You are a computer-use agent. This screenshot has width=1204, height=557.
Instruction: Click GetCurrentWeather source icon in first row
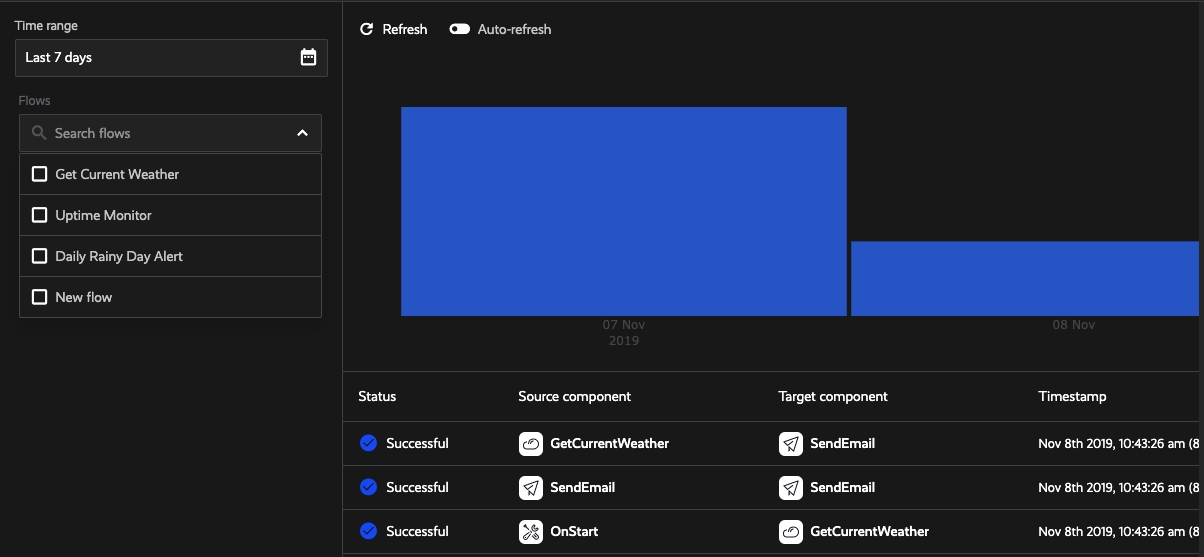point(531,443)
